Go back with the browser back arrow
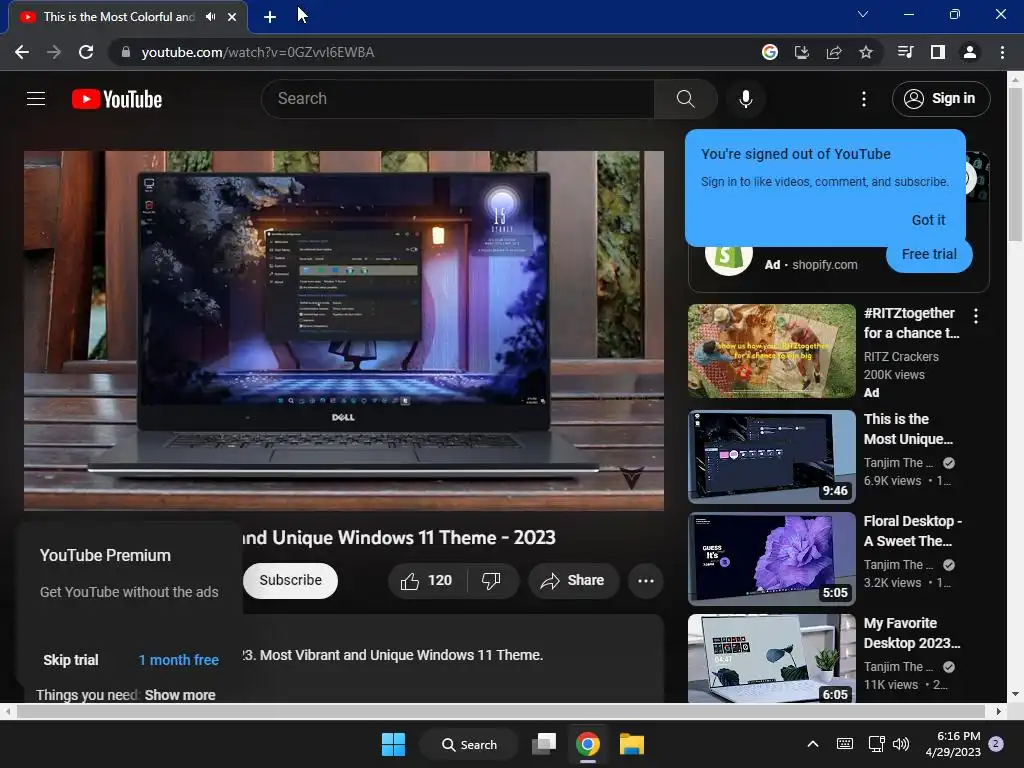 22,52
